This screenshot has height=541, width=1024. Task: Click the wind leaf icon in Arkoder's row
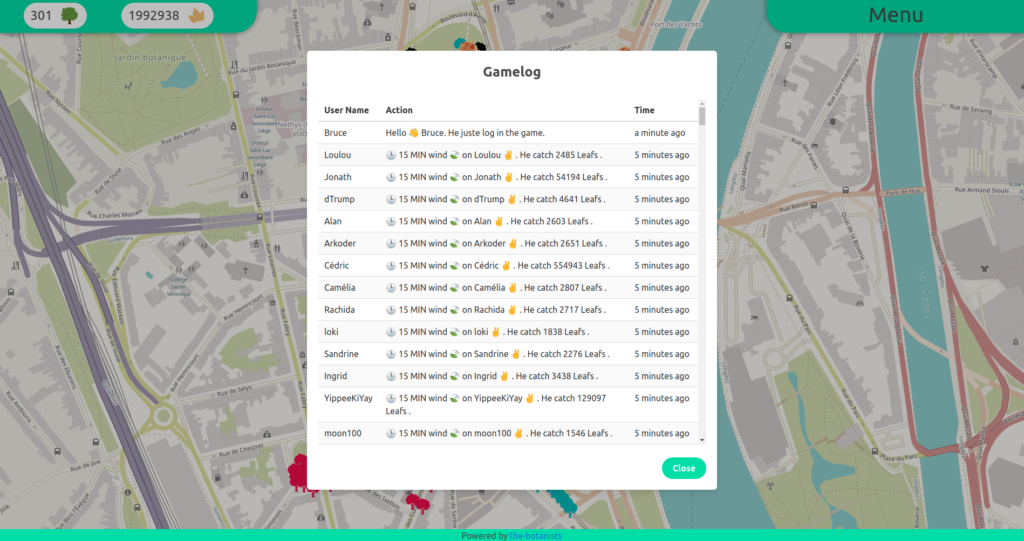point(455,243)
